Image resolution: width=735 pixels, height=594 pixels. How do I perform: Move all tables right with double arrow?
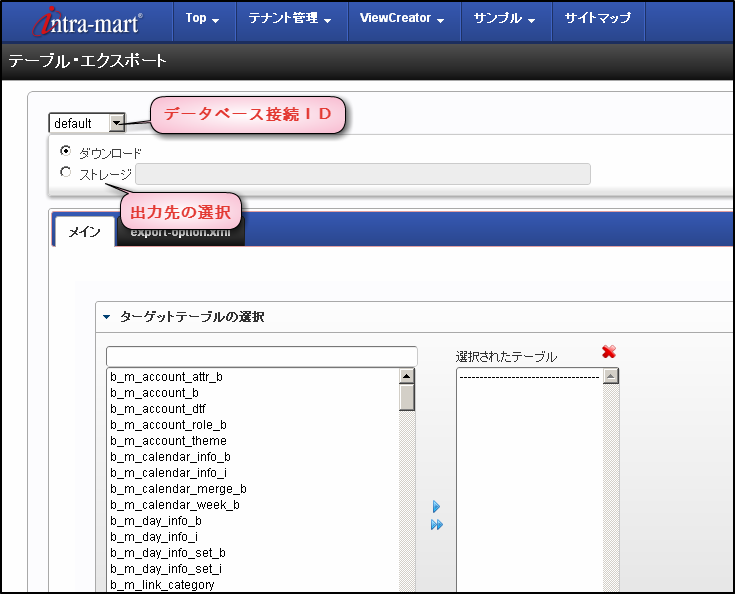click(x=436, y=525)
